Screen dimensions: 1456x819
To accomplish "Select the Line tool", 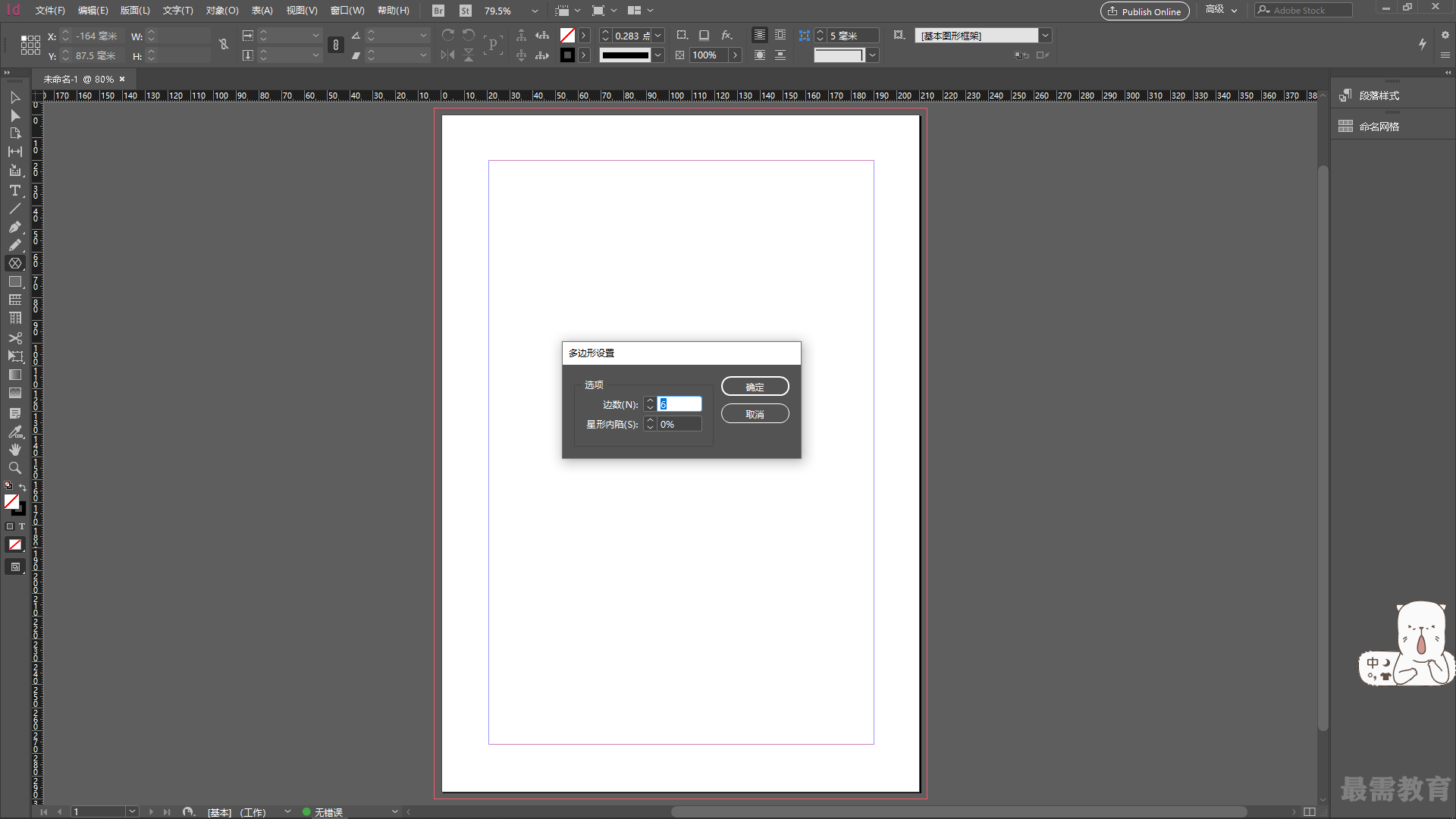I will pyautogui.click(x=14, y=209).
